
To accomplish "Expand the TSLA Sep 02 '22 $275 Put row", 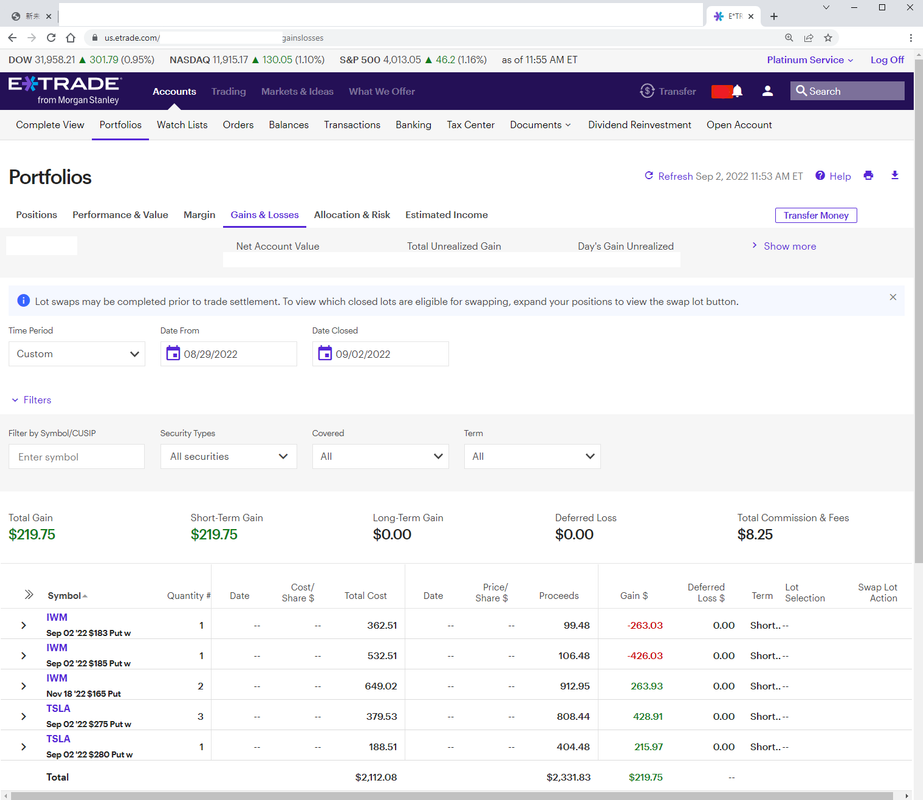I will click(24, 716).
